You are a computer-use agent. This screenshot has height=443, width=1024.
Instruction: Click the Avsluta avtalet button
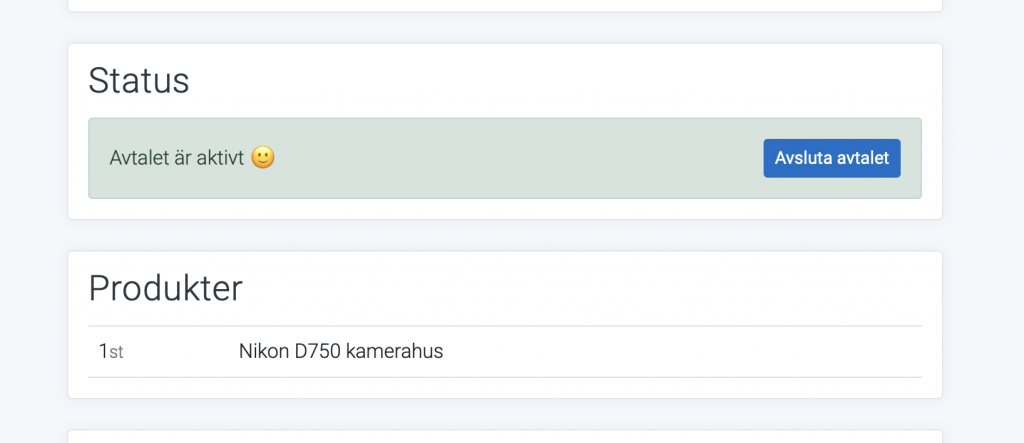pos(831,158)
